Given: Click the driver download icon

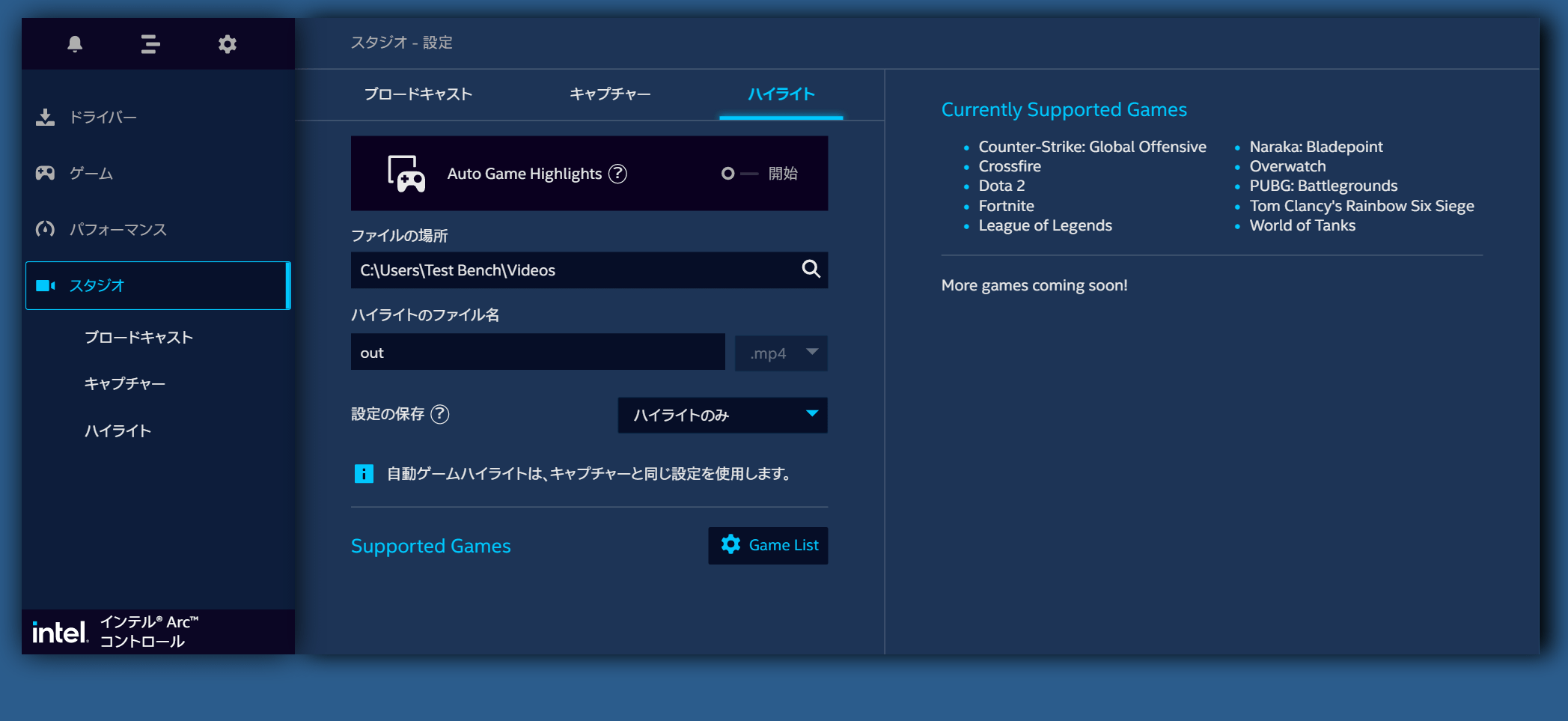Looking at the screenshot, I should (x=46, y=117).
